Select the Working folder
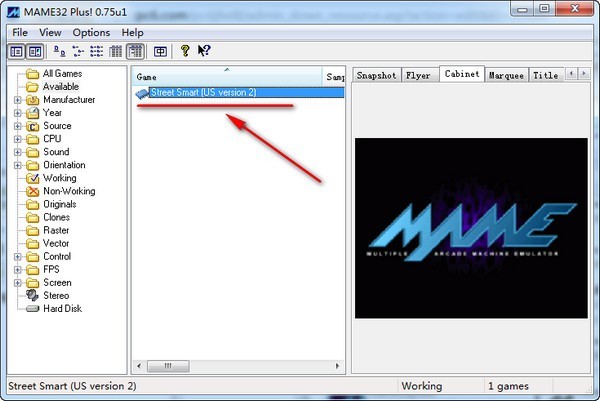This screenshot has width=600, height=401. point(60,178)
